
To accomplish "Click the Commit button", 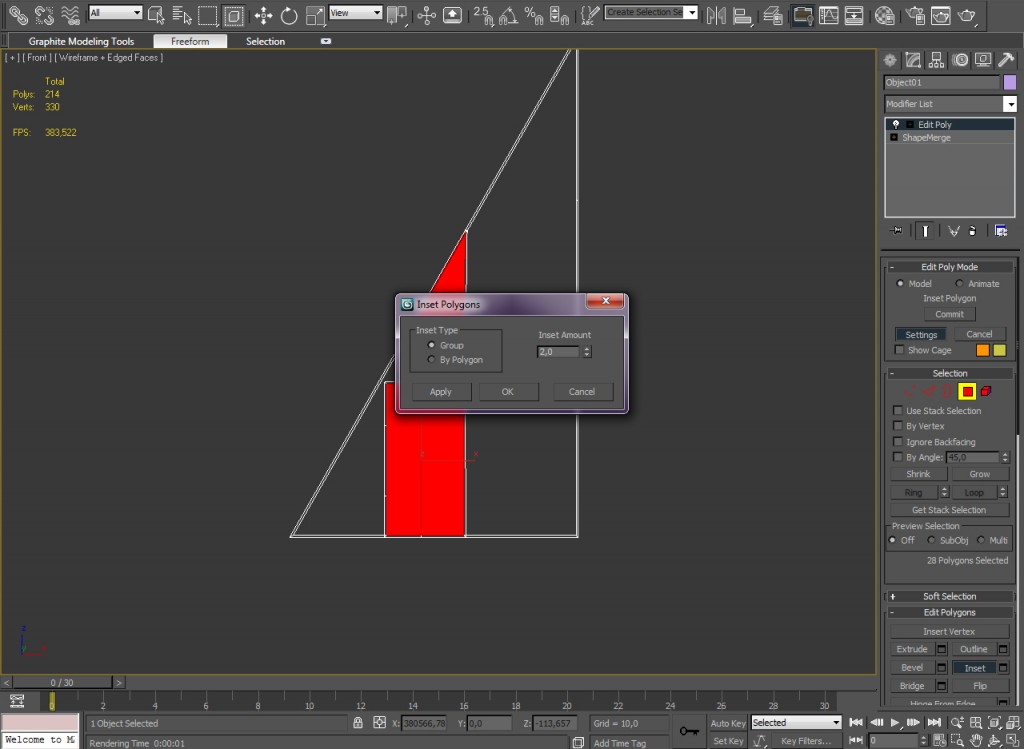I will tap(950, 314).
